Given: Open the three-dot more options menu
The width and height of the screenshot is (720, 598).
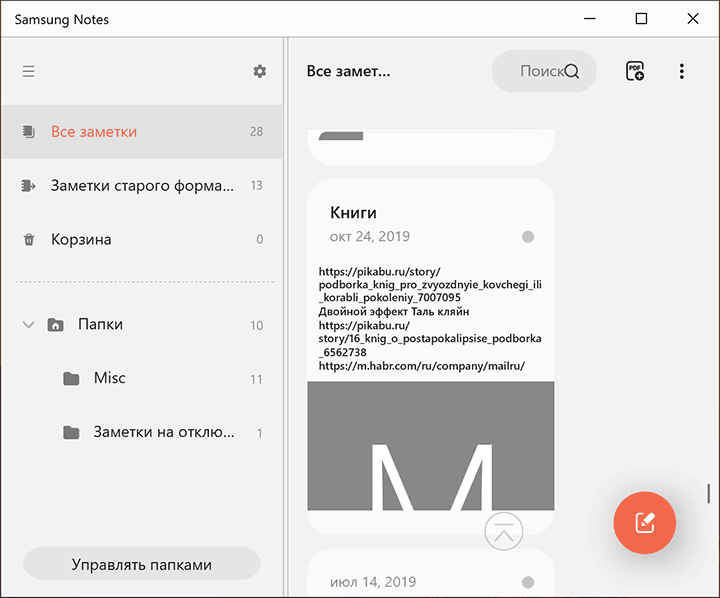Looking at the screenshot, I should [x=682, y=71].
